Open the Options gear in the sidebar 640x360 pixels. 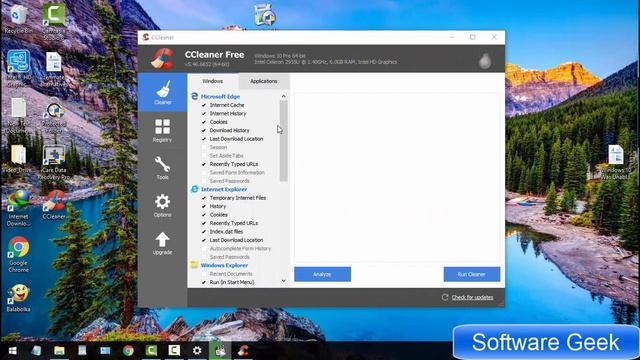coord(162,202)
